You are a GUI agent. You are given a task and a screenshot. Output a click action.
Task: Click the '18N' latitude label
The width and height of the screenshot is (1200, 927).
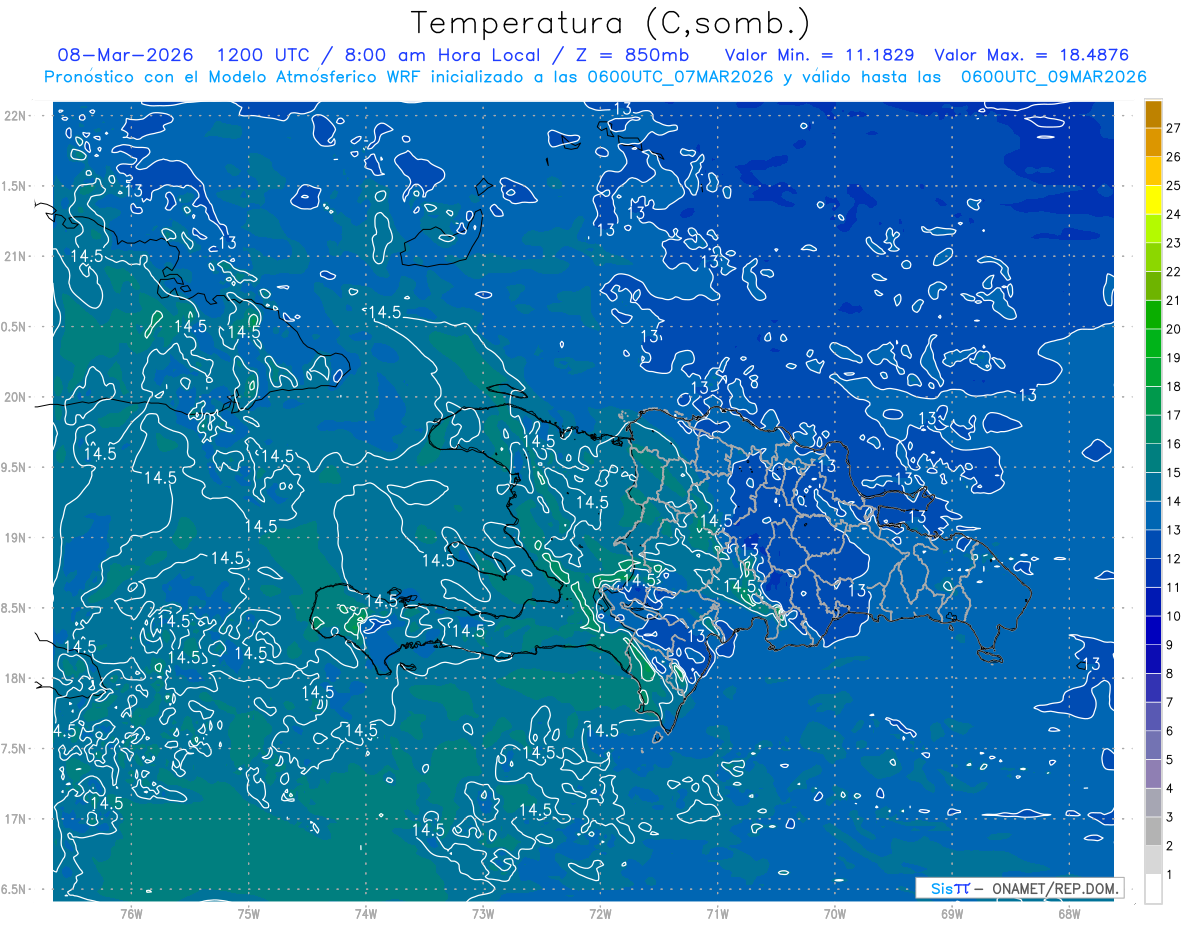coord(16,678)
